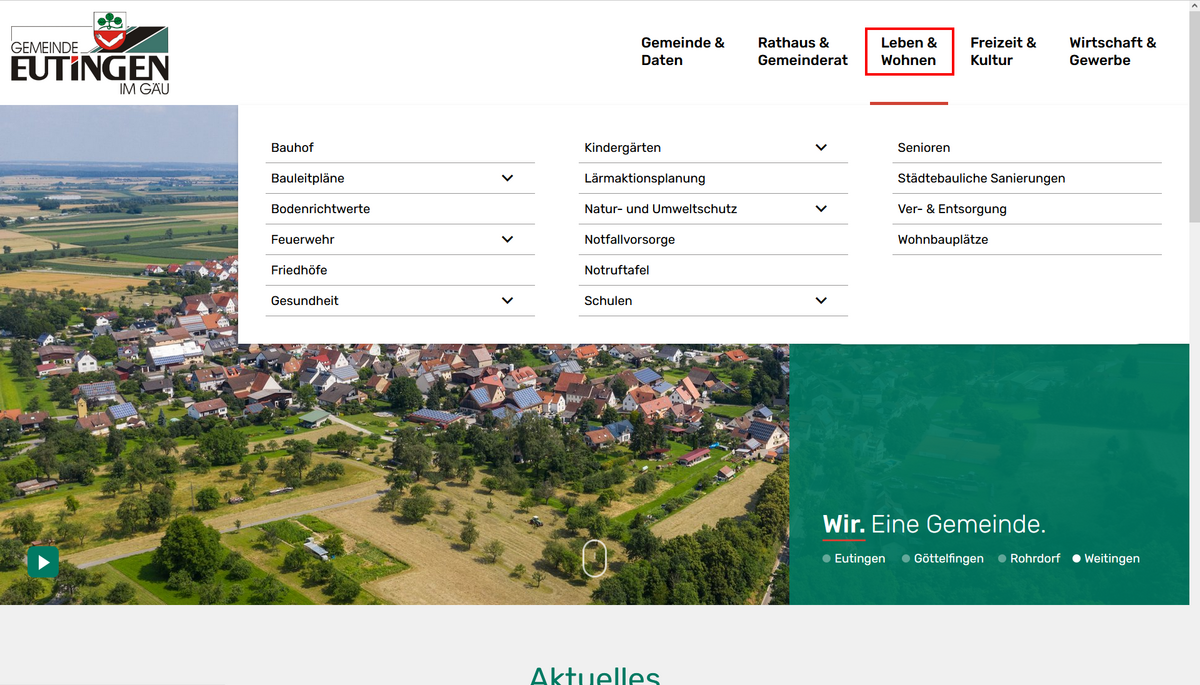Click the Aktuelles heading
Viewport: 1200px width, 685px height.
[595, 676]
